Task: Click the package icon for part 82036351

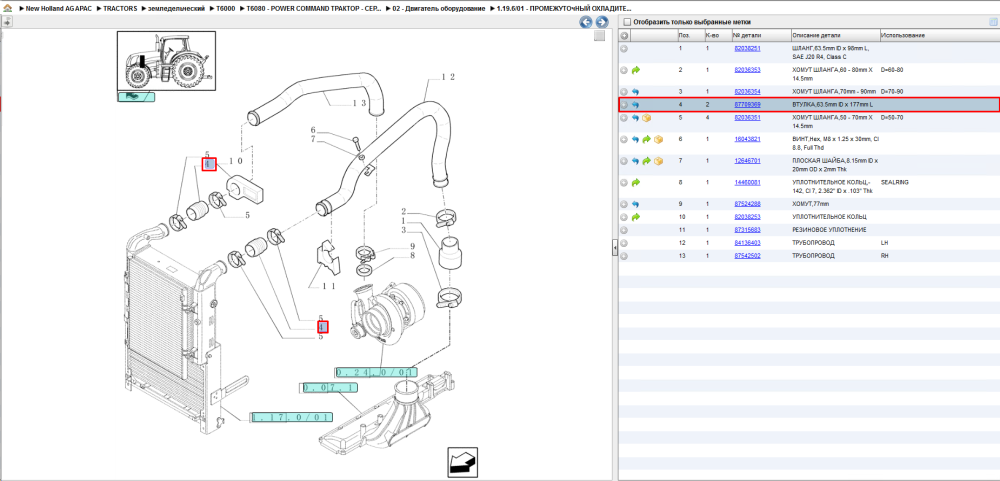Action: point(647,118)
